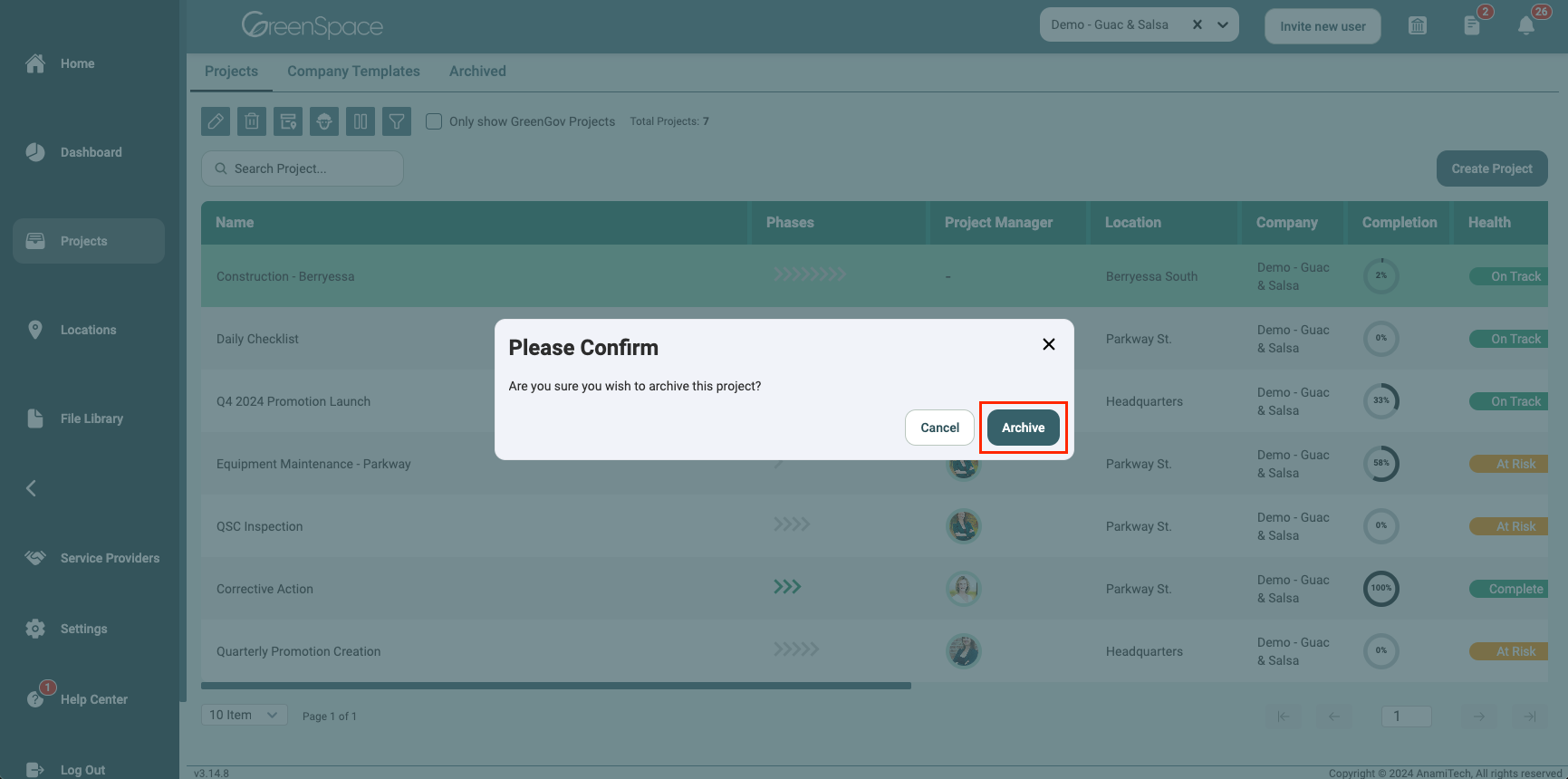Image resolution: width=1568 pixels, height=779 pixels.
Task: Click the trash delete project icon
Action: coord(252,121)
